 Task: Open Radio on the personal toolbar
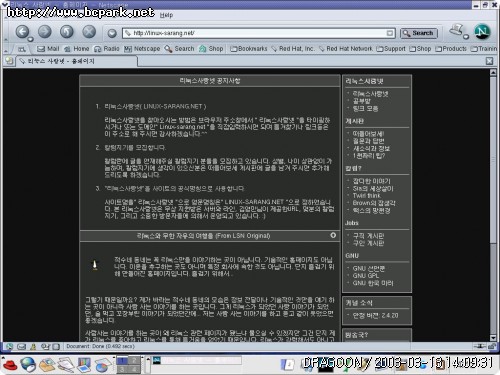[107, 49]
